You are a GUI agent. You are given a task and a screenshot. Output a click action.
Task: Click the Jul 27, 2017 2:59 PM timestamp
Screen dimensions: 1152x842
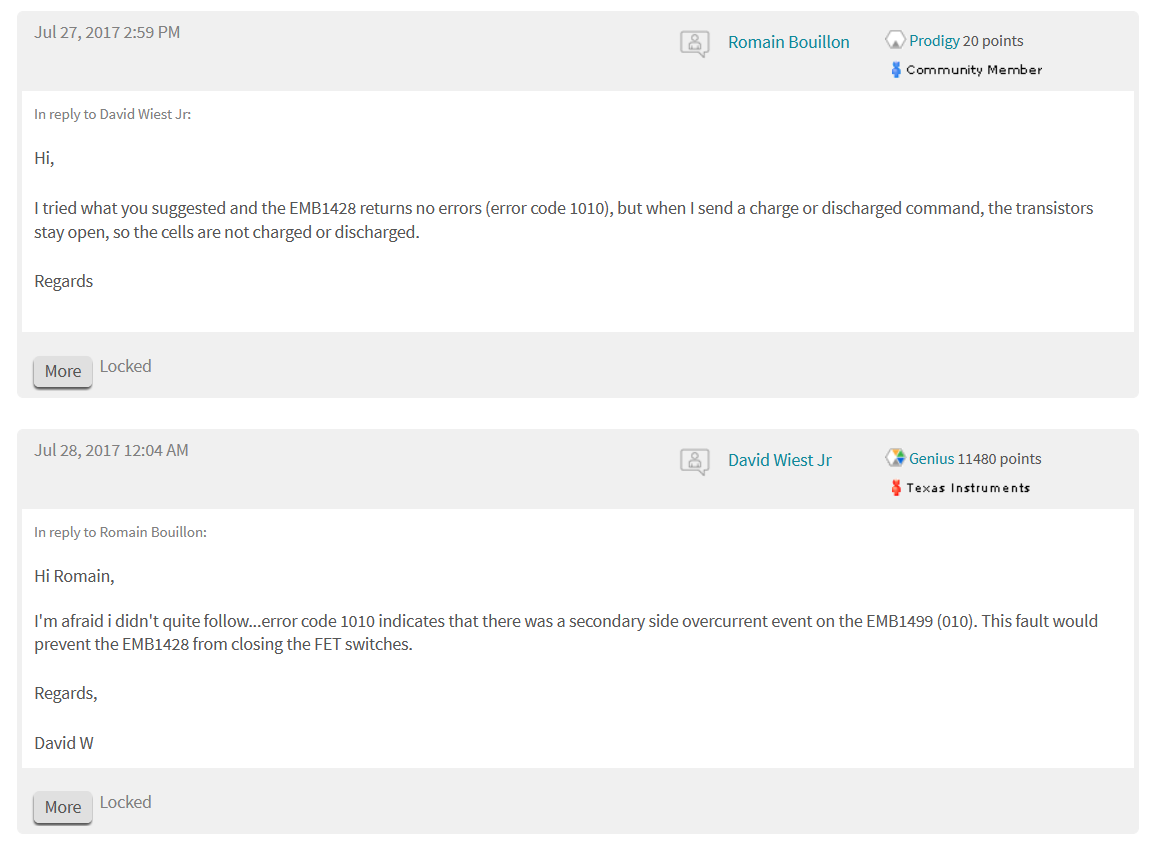[107, 32]
